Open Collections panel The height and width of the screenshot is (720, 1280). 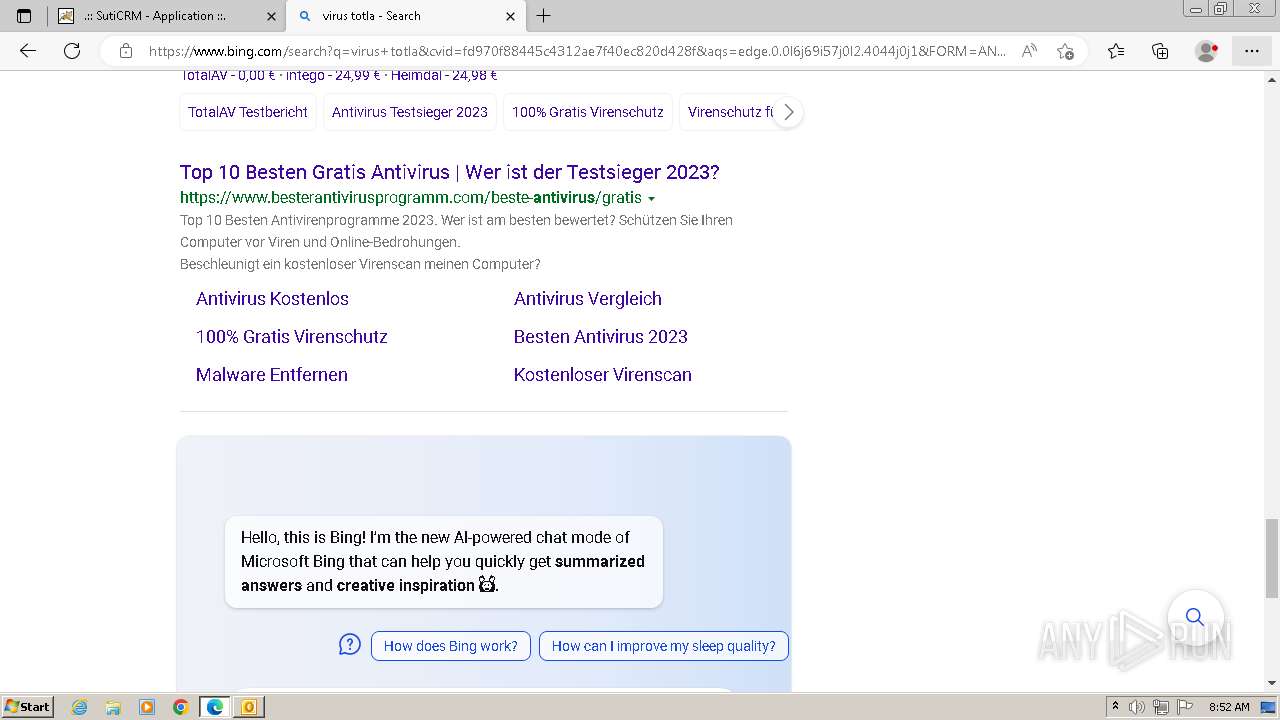1160,51
